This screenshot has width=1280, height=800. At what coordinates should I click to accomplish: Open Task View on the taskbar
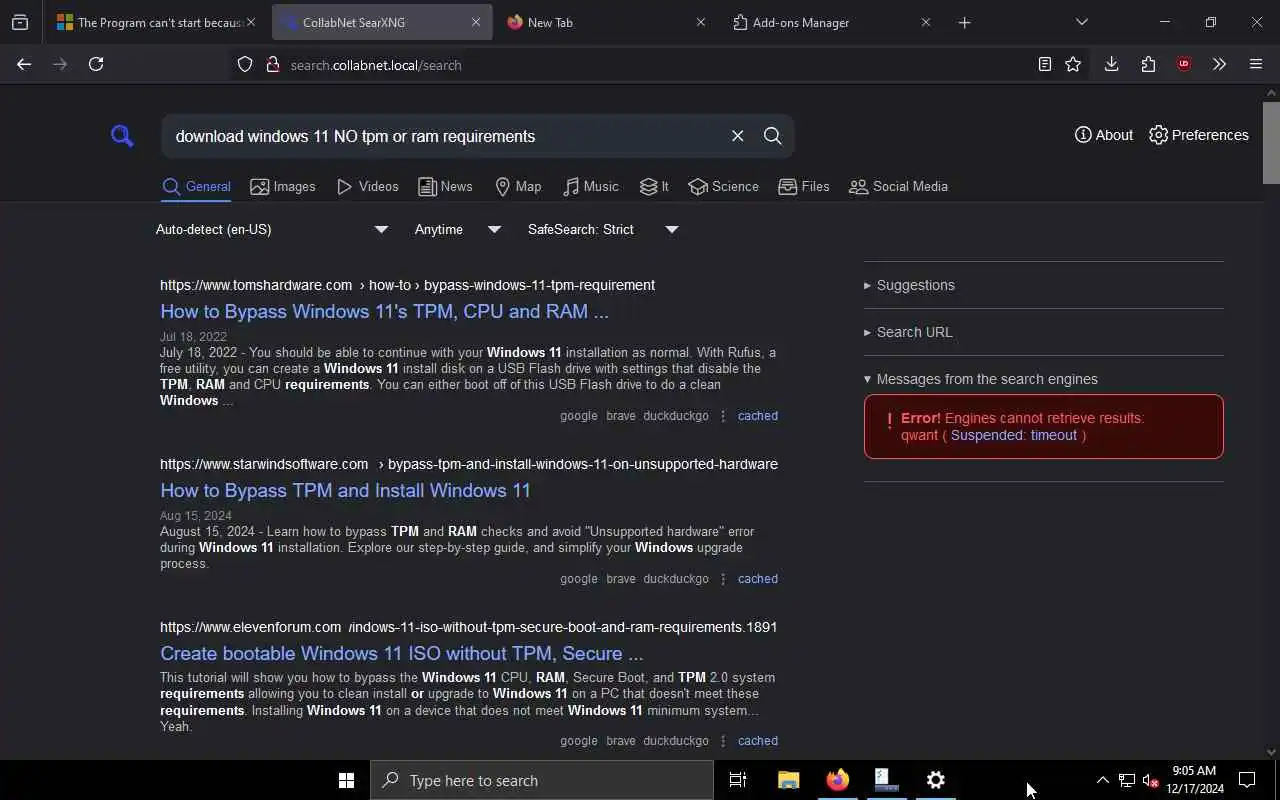pyautogui.click(x=738, y=780)
